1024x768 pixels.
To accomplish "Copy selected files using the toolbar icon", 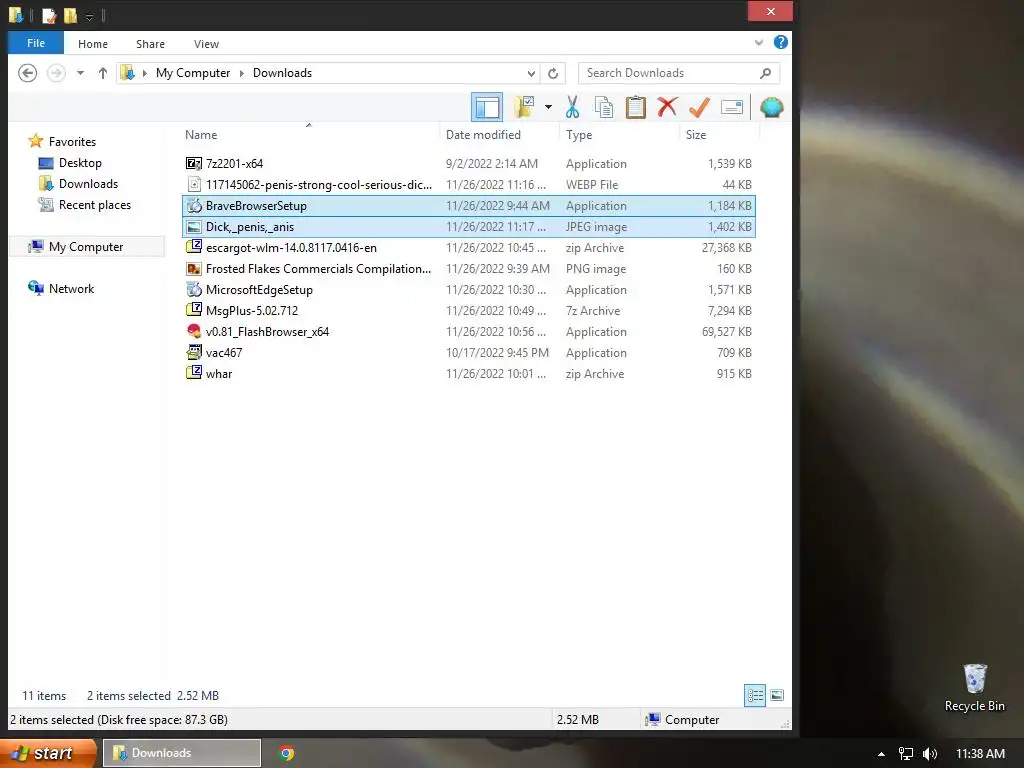I will tap(603, 107).
